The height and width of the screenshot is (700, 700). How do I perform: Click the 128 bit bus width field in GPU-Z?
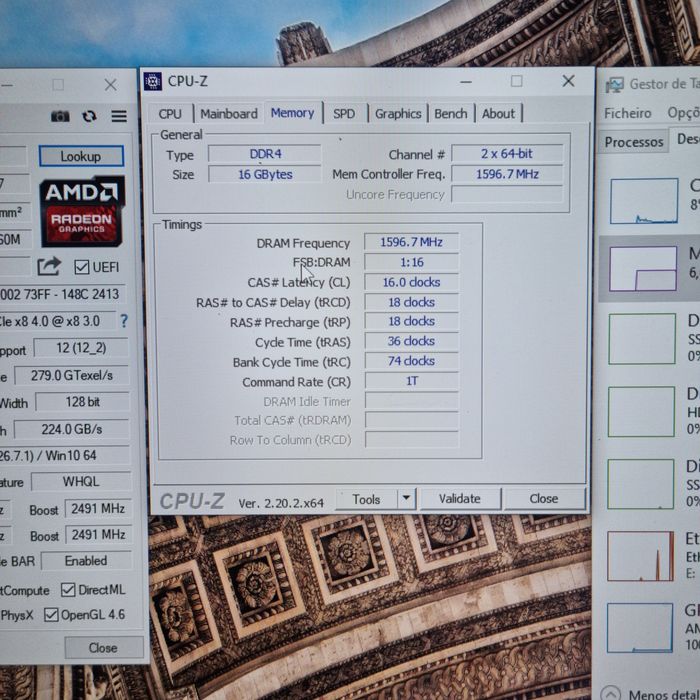[x=83, y=402]
